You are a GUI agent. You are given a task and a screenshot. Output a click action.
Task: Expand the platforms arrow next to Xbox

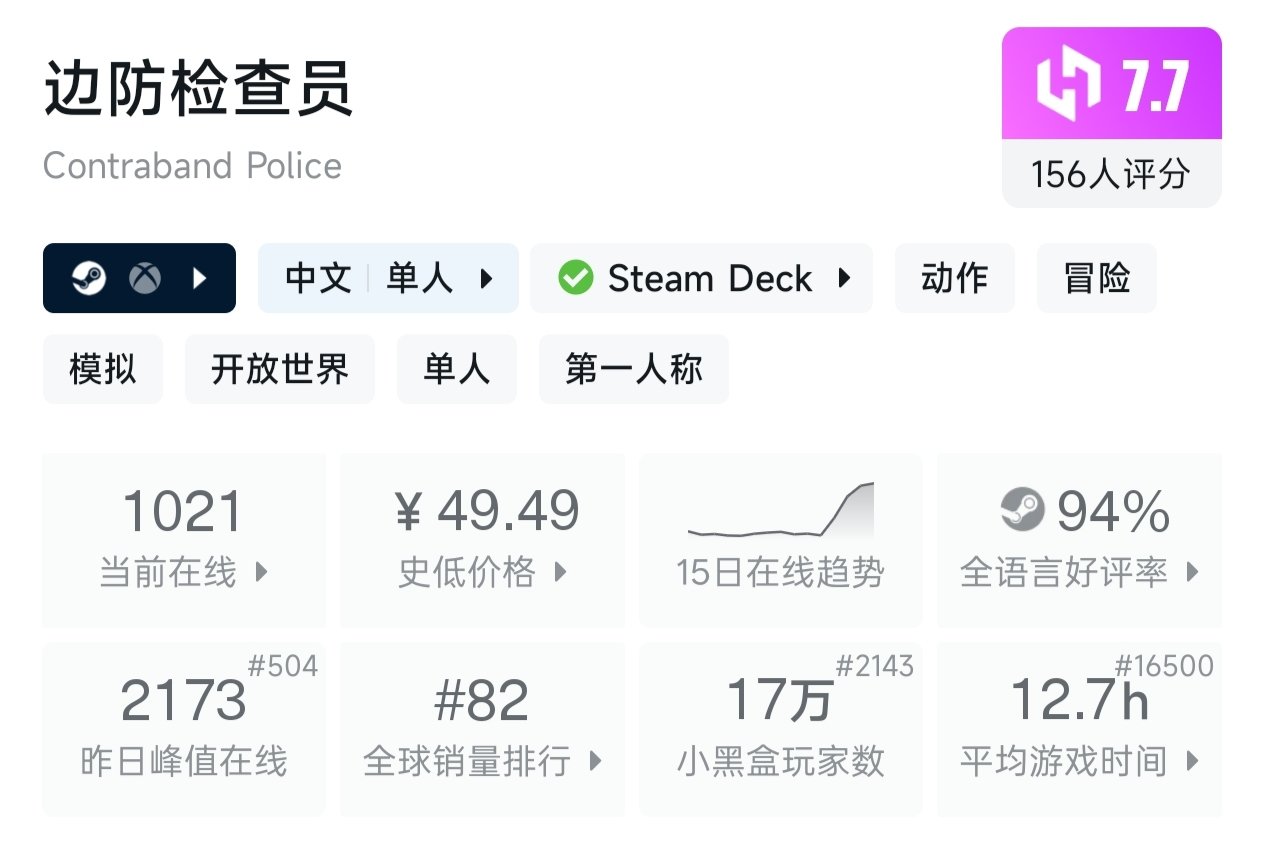(x=199, y=278)
